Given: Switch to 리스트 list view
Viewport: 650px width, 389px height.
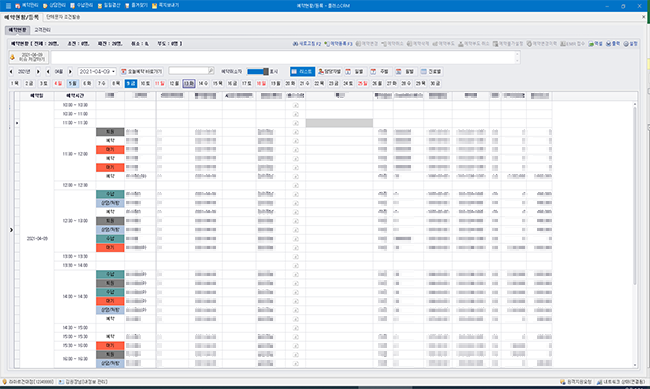Looking at the screenshot, I should 303,72.
